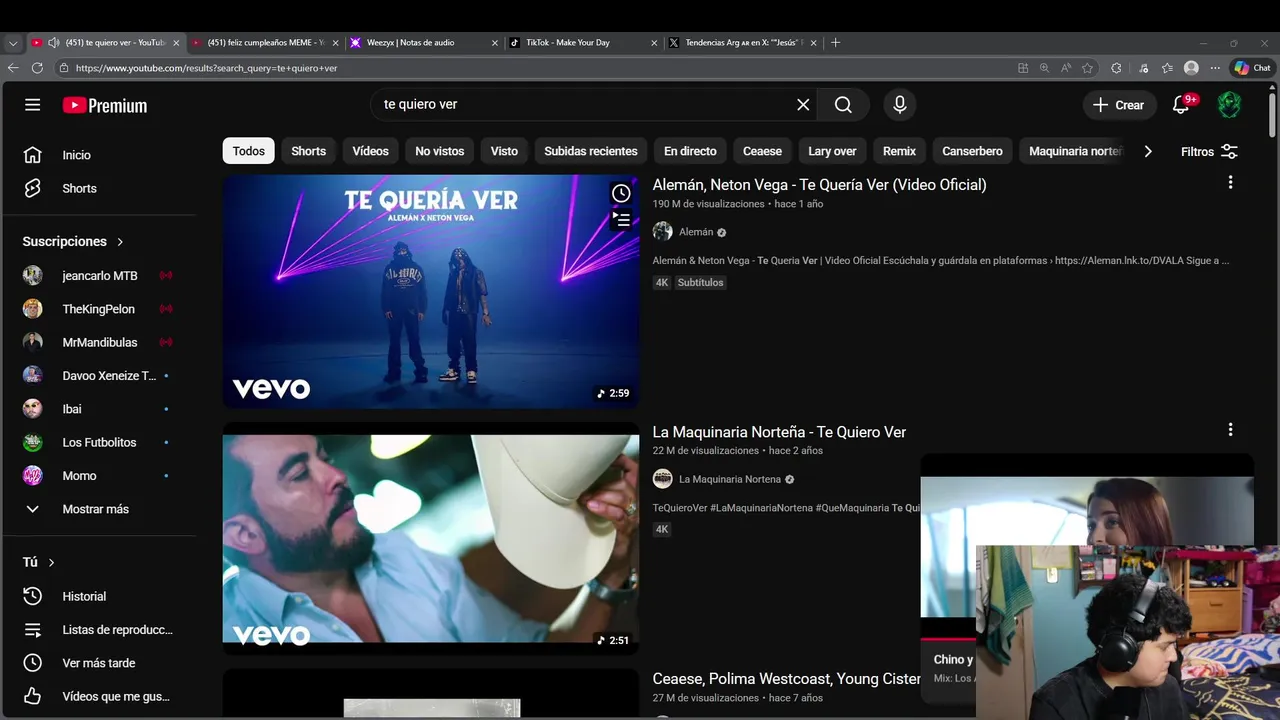
Task: Open jeancarlo MTB subscription
Action: click(x=100, y=275)
